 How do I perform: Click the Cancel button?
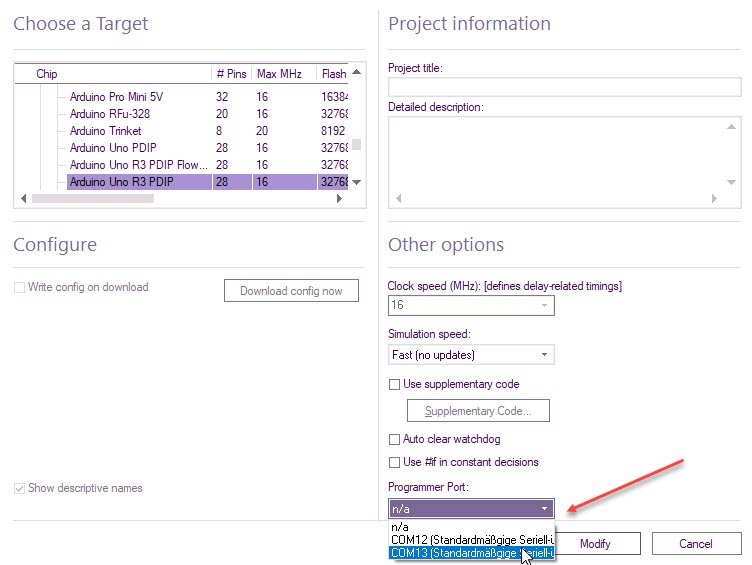[696, 544]
